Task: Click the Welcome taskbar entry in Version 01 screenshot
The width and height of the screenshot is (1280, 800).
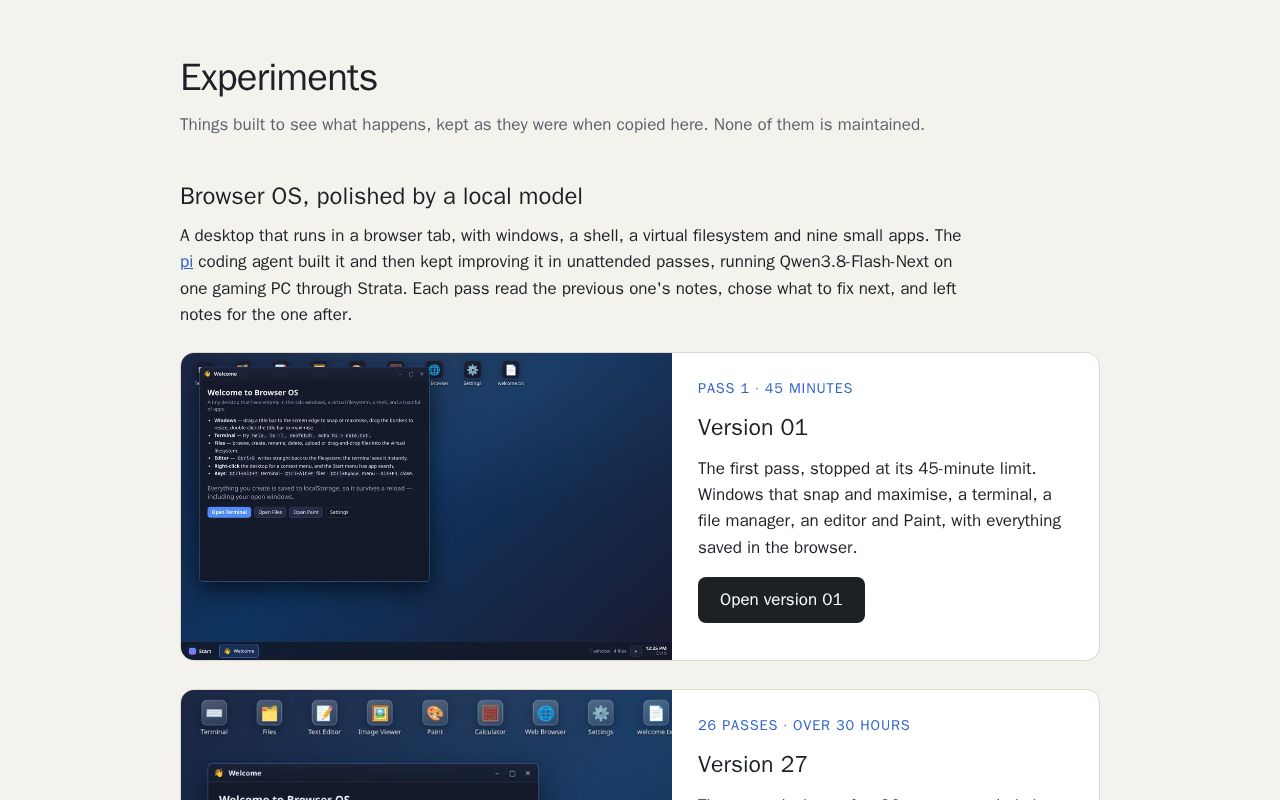Action: 239,651
